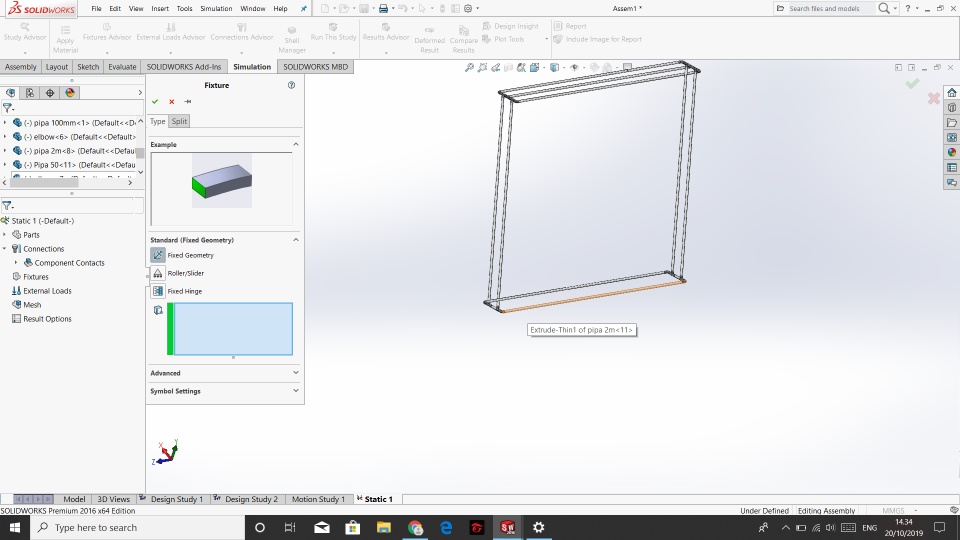Click the Print icon in top toolbar

pos(383,9)
